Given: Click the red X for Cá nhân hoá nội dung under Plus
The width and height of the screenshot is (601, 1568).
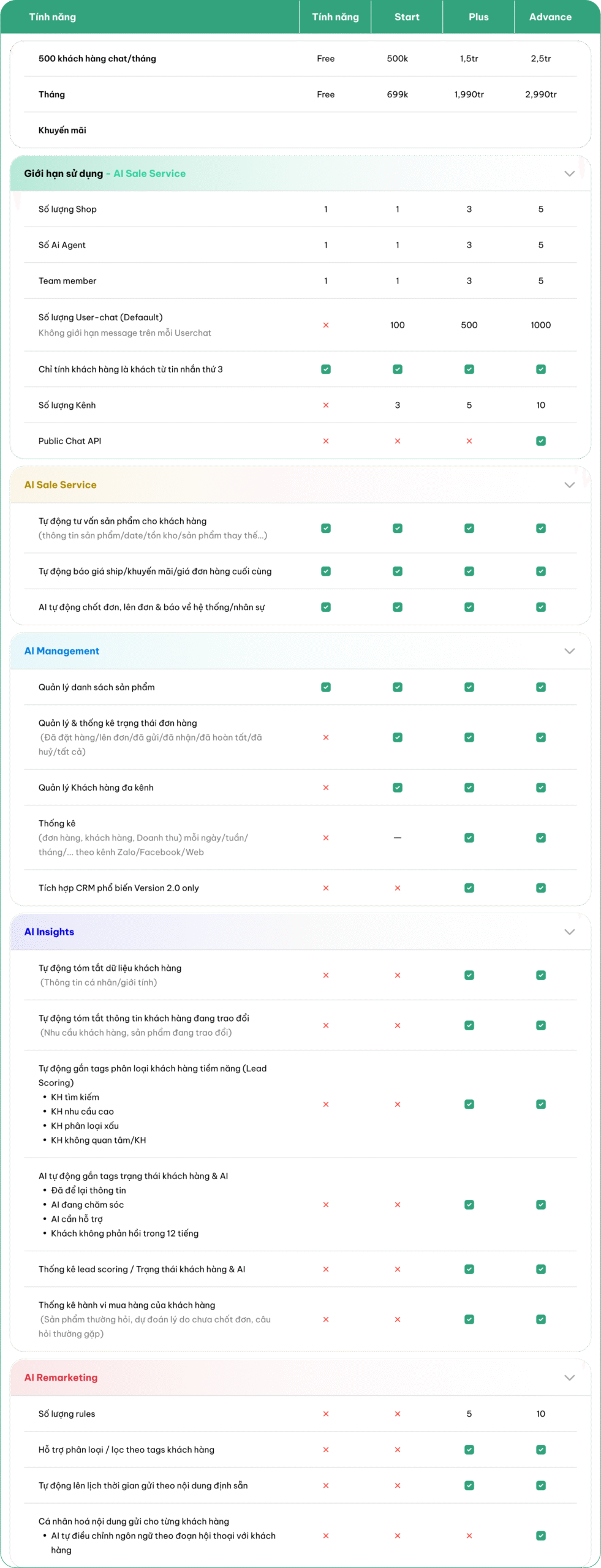Looking at the screenshot, I should pos(469,1536).
